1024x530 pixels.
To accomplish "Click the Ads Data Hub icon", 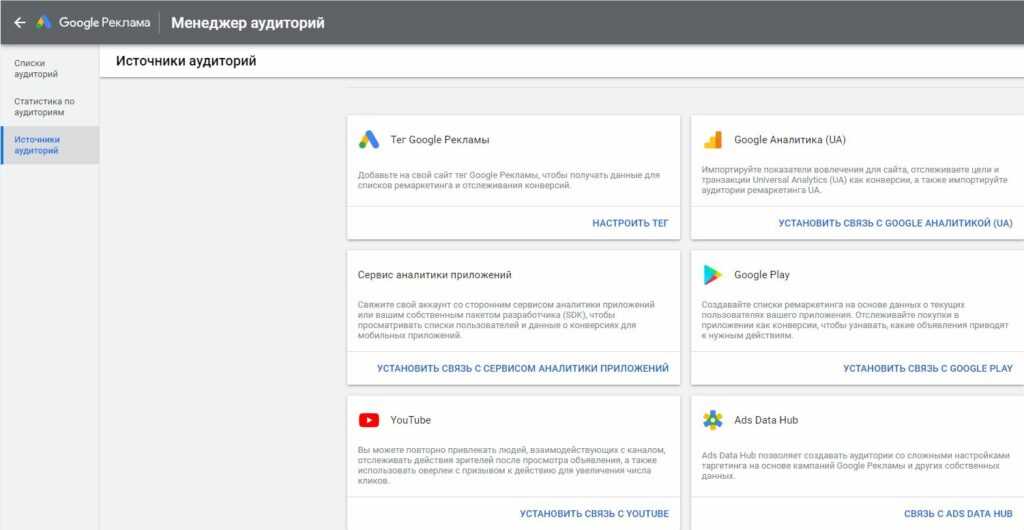I will (x=712, y=420).
